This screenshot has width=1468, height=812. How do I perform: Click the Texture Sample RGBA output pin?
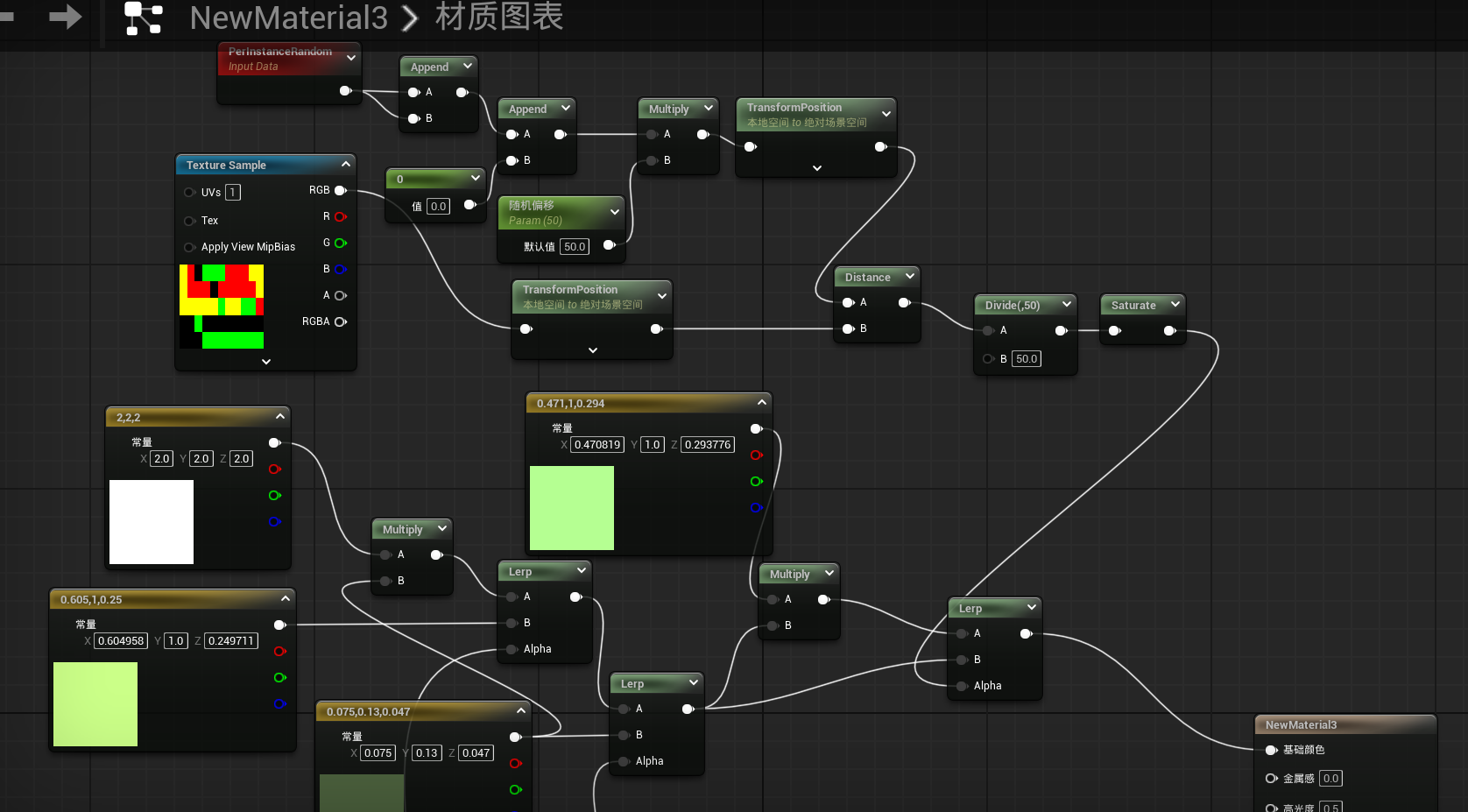(341, 321)
